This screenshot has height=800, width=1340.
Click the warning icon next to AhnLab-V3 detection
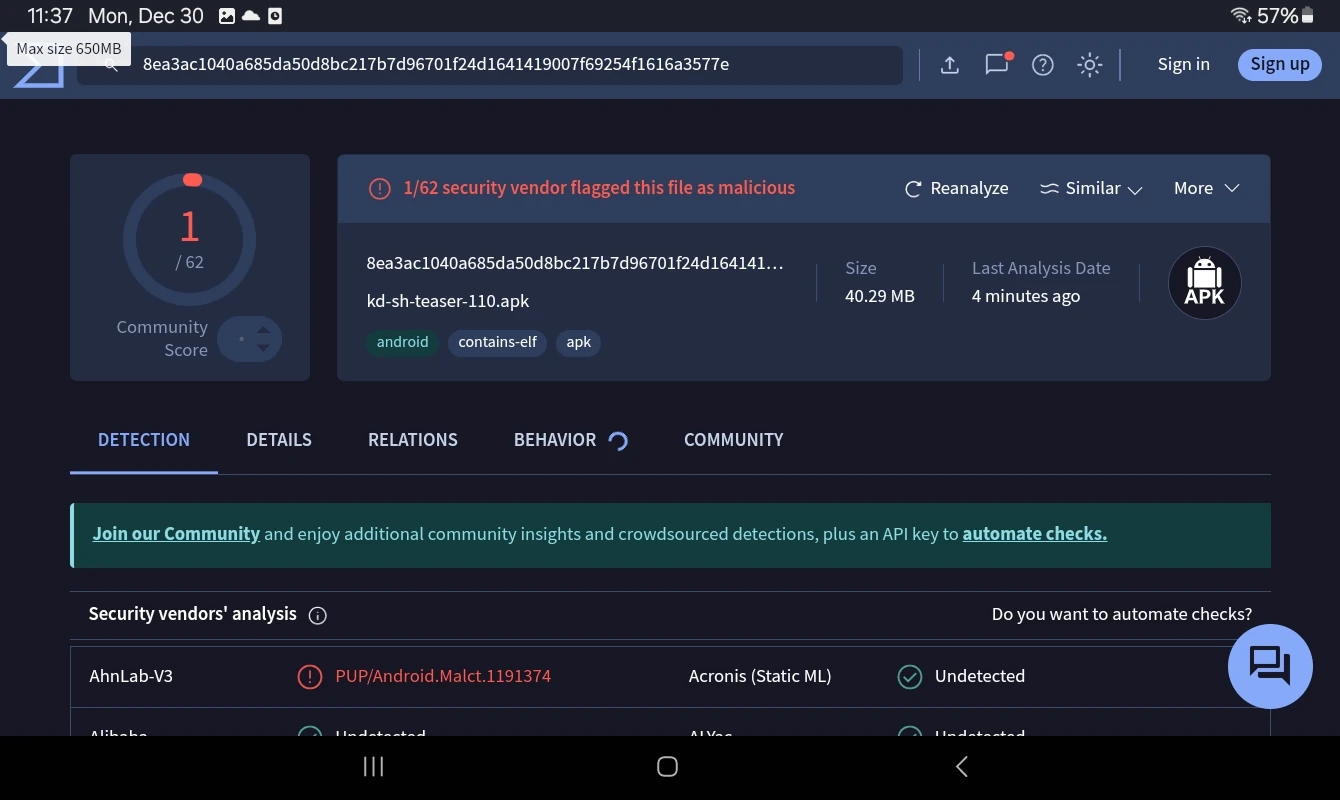pos(309,676)
